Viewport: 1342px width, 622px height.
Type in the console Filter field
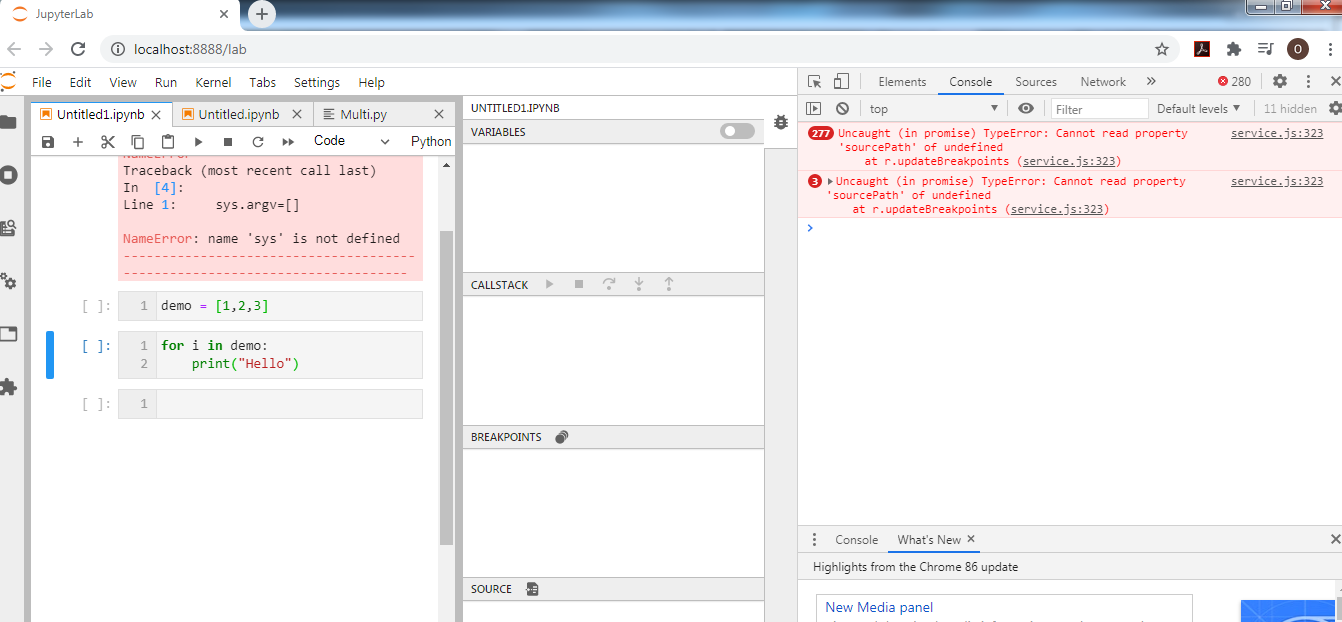[1099, 108]
